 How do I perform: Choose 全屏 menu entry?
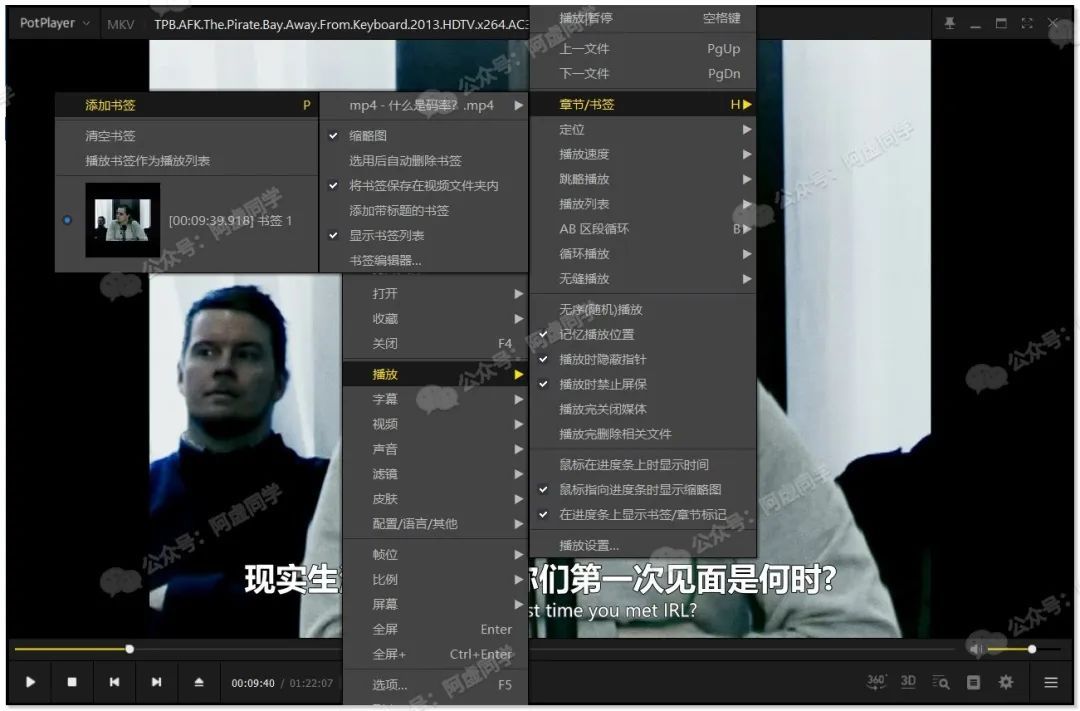(435, 629)
